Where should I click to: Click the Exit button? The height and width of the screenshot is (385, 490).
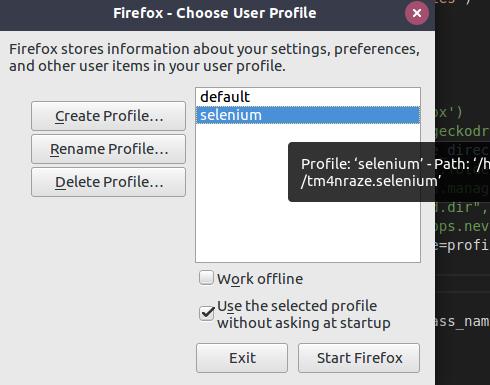[242, 358]
